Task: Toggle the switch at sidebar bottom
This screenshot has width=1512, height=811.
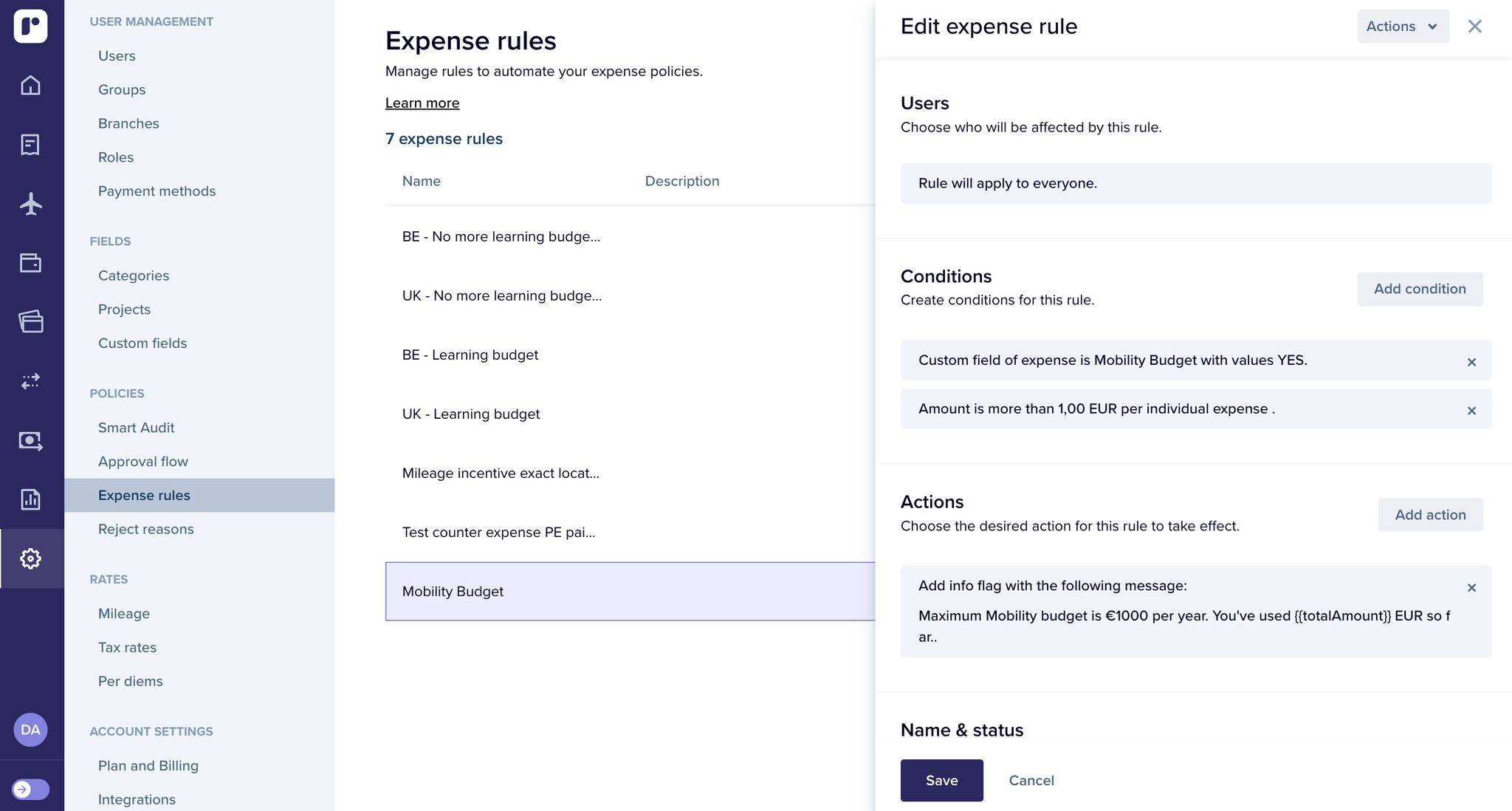Action: point(30,789)
